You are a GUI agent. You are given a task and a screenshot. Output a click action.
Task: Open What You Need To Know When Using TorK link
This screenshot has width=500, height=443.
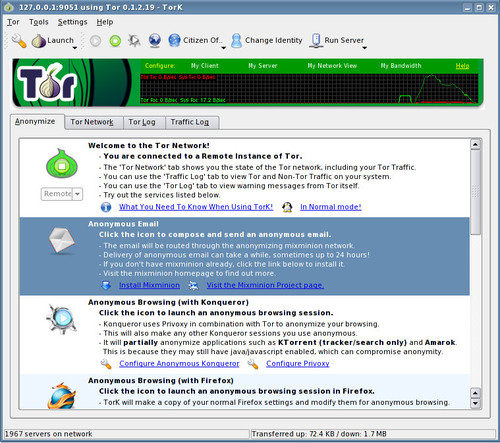coord(196,207)
